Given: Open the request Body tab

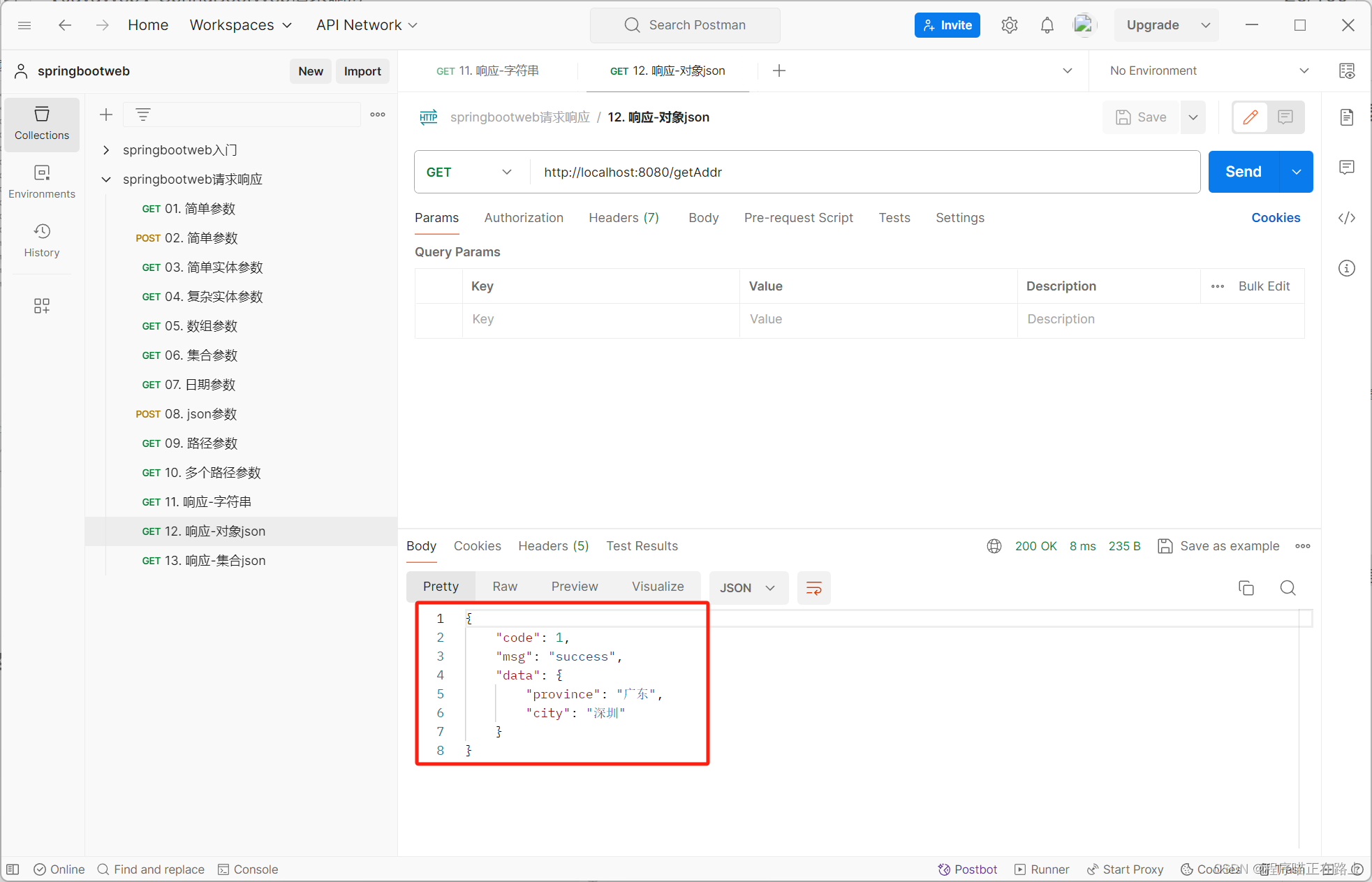Looking at the screenshot, I should pos(703,218).
